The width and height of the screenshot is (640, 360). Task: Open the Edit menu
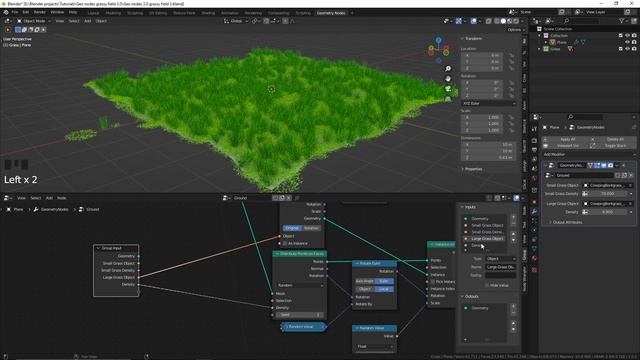26,12
